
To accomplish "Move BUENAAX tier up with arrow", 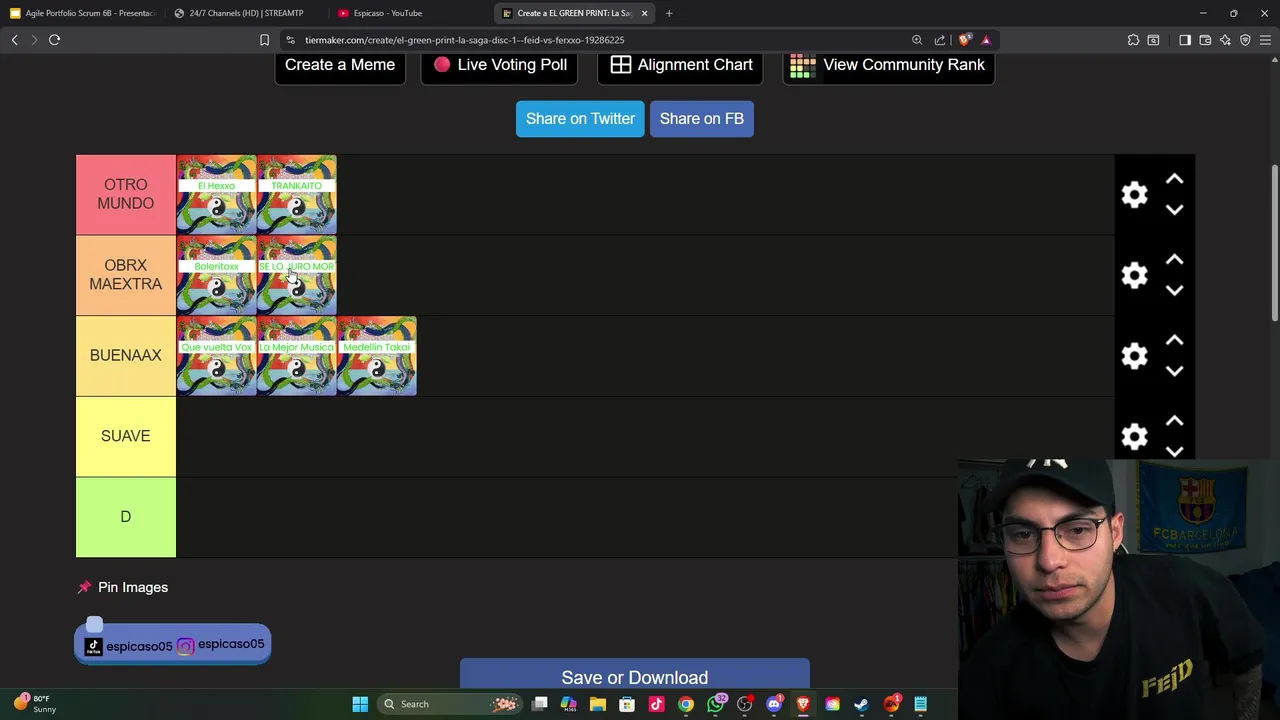I will (x=1174, y=341).
